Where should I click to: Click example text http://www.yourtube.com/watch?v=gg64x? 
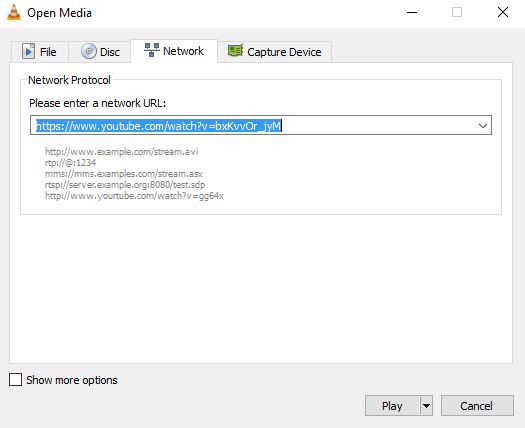point(134,196)
